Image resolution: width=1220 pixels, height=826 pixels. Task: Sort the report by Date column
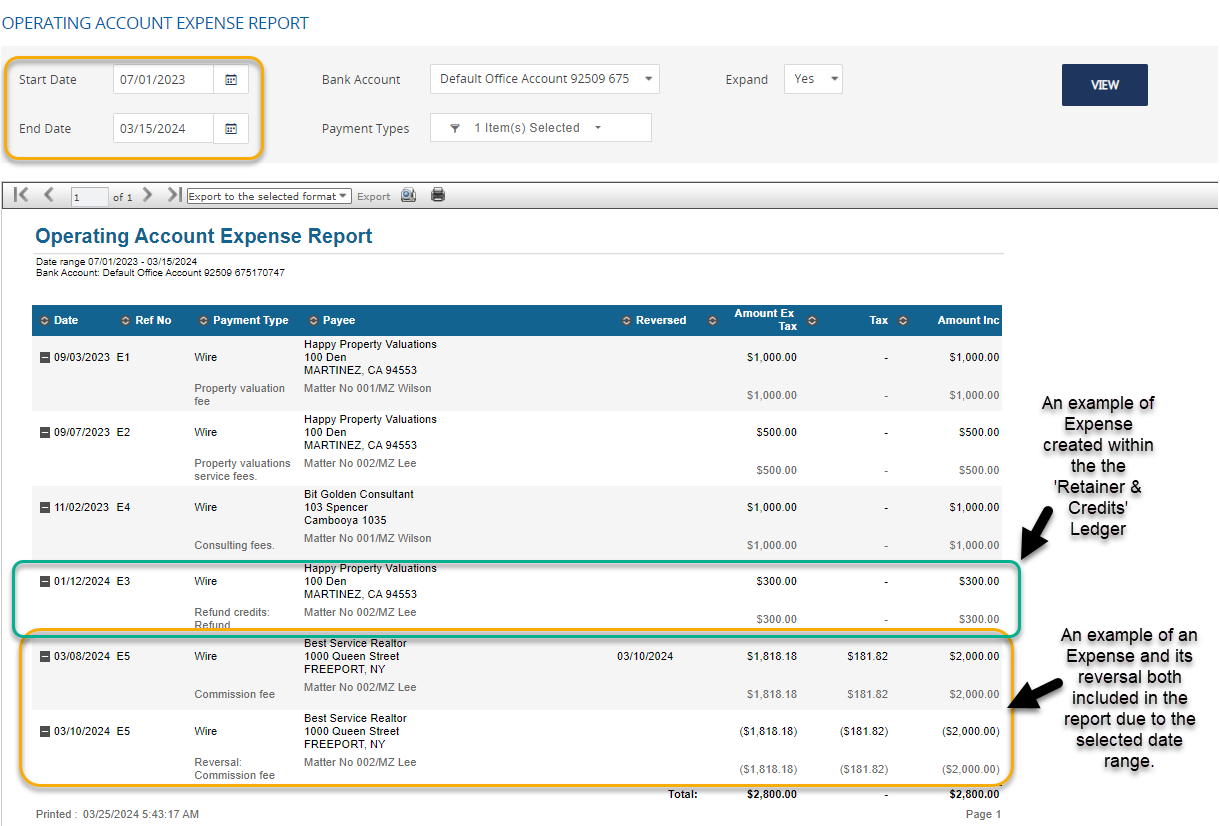tap(57, 320)
